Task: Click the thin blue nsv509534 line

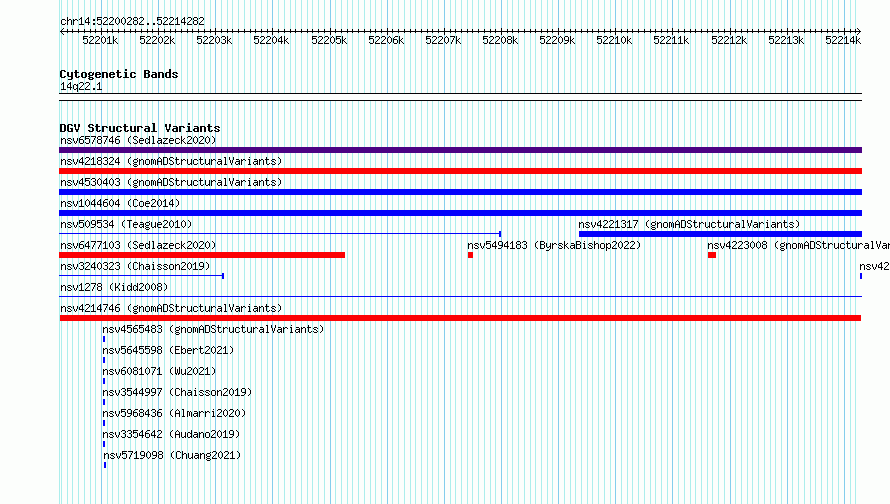Action: pos(280,234)
